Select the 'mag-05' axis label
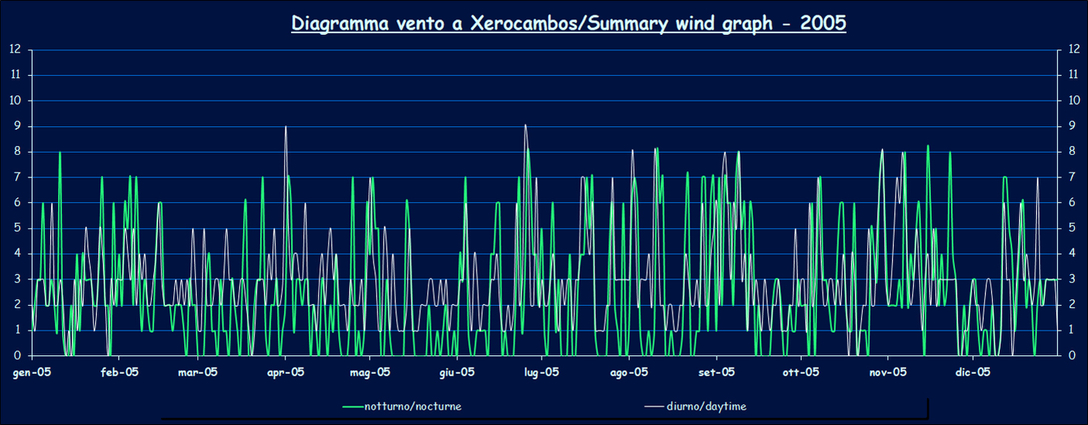Viewport: 1088px width, 425px height. [369, 372]
